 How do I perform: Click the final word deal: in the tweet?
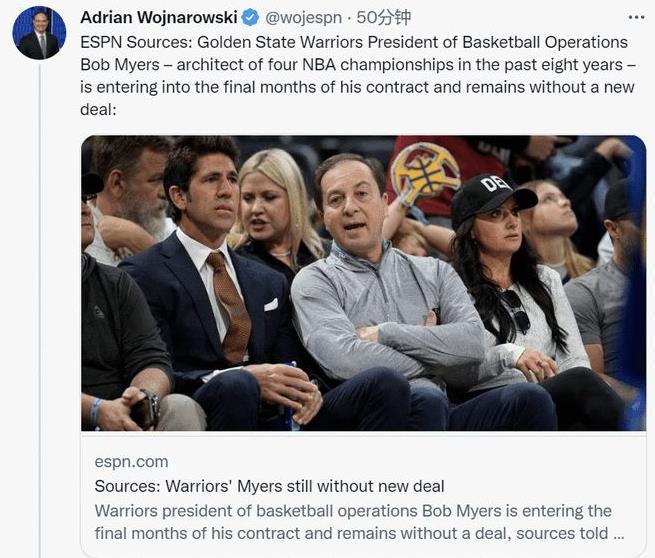98,109
